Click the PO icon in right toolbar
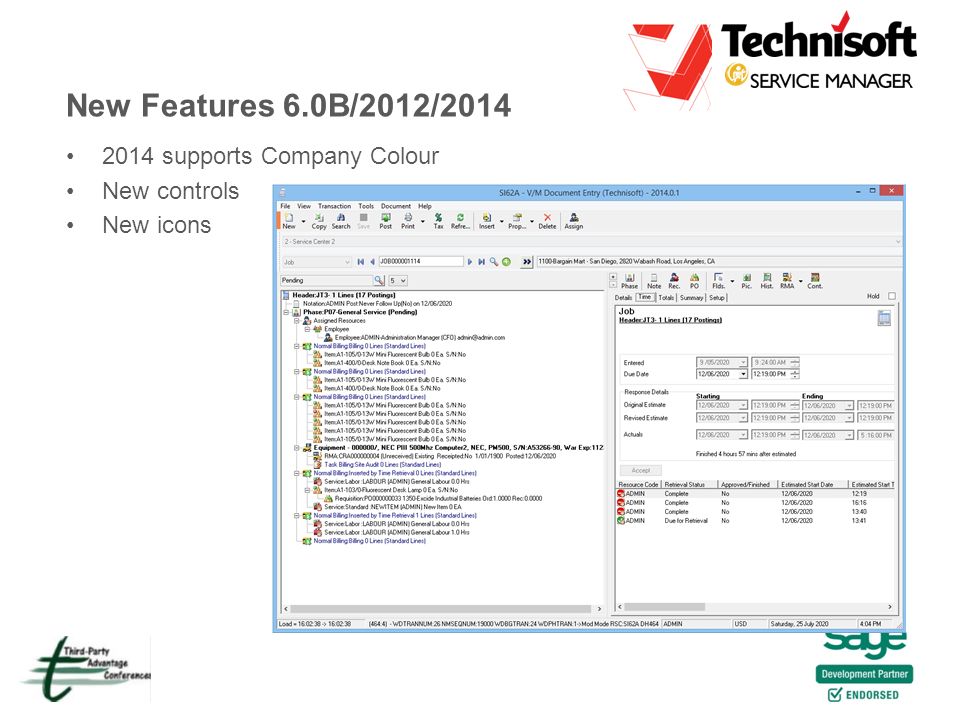 click(x=694, y=281)
